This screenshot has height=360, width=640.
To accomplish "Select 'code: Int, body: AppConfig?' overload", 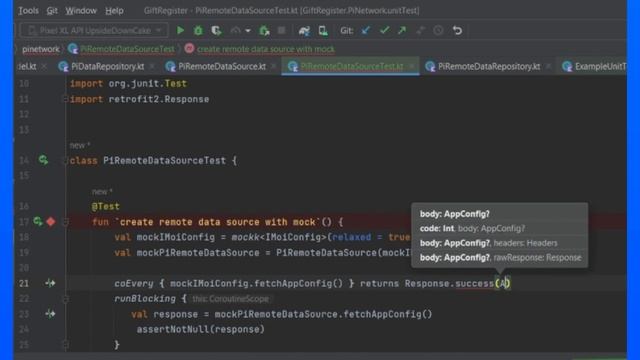I will [472, 229].
